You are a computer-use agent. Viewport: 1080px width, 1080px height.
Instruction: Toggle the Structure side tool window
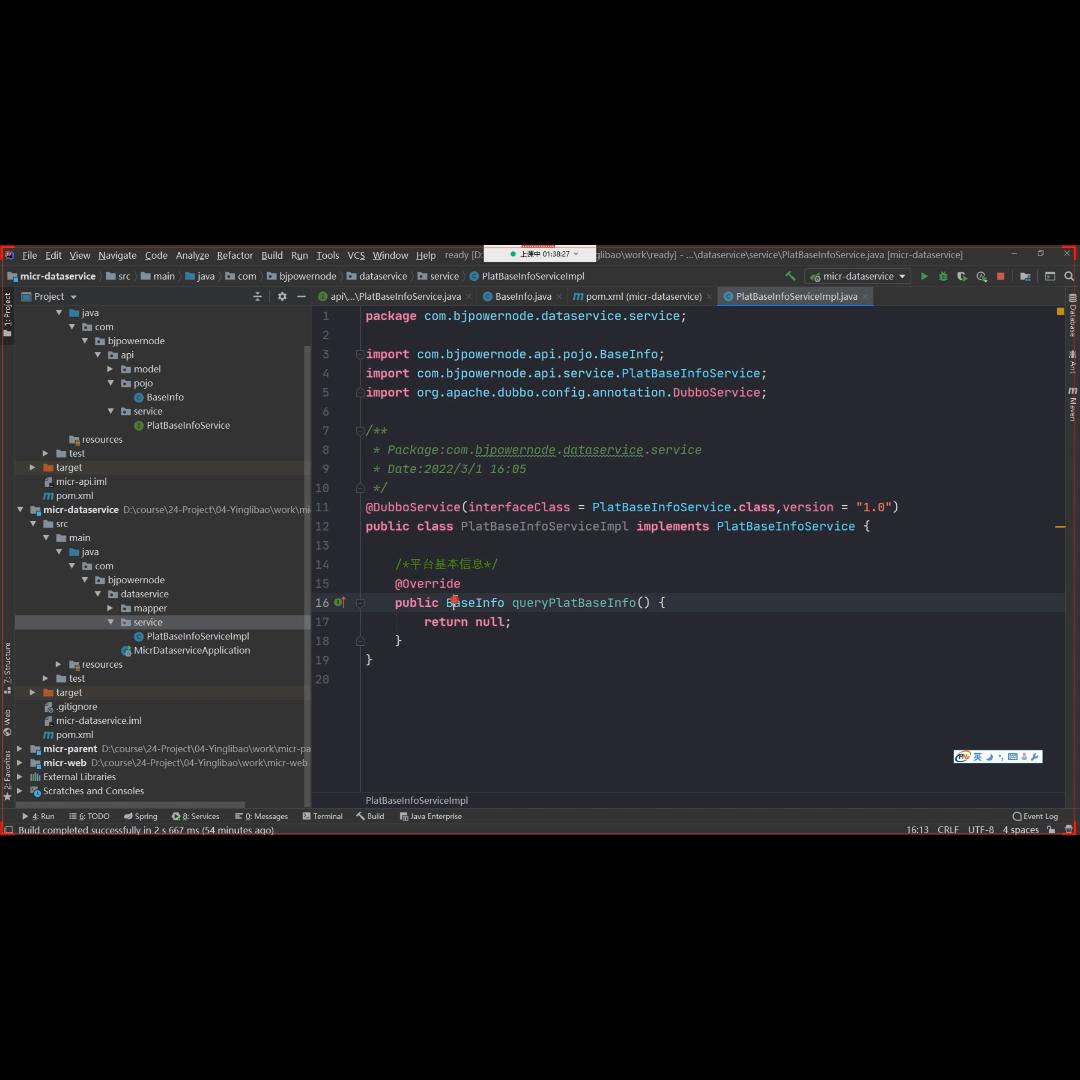[7, 667]
